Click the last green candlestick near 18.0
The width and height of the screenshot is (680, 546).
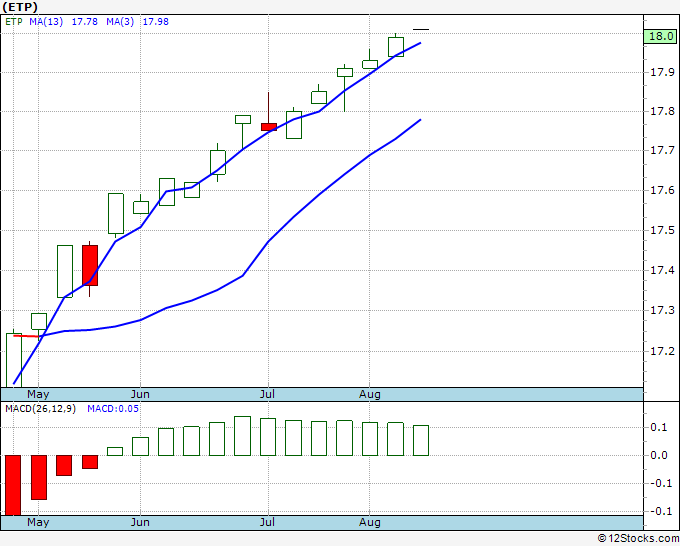(396, 47)
